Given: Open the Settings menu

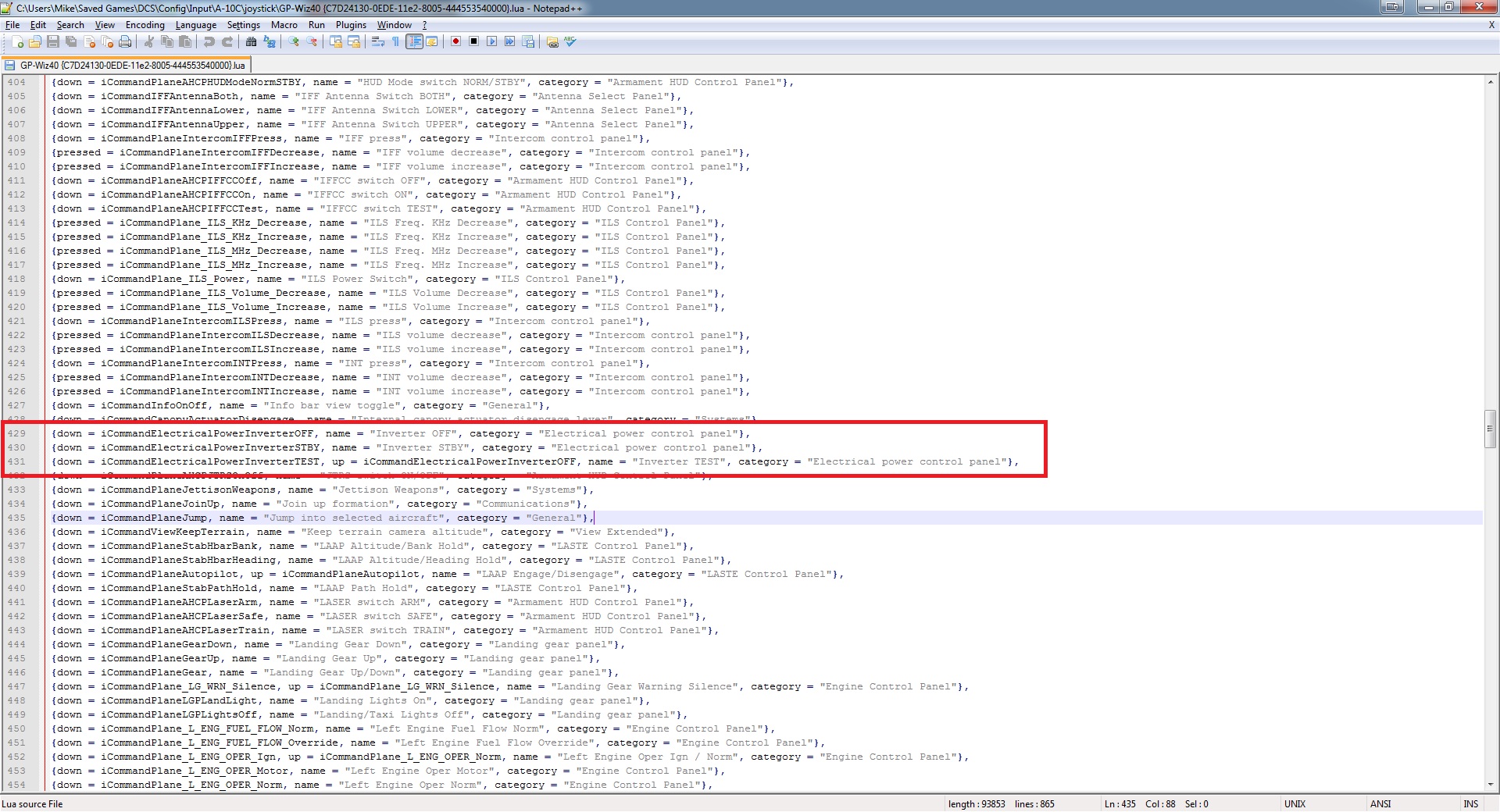Looking at the screenshot, I should 244,25.
